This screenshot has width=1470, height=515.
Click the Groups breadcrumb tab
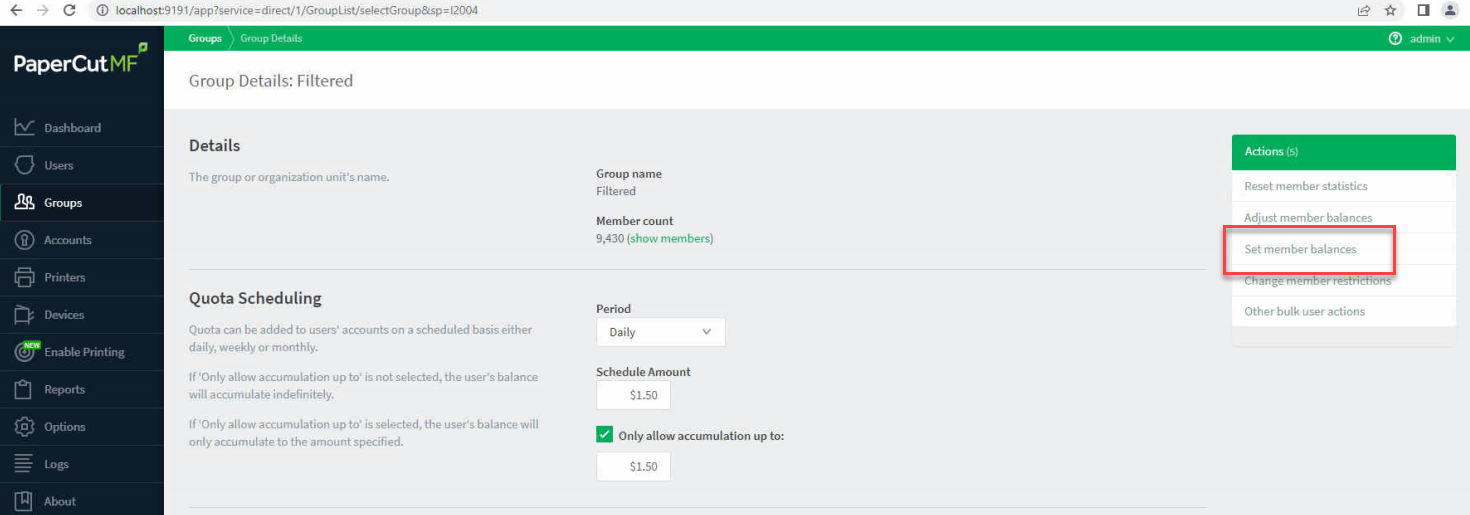pos(205,38)
